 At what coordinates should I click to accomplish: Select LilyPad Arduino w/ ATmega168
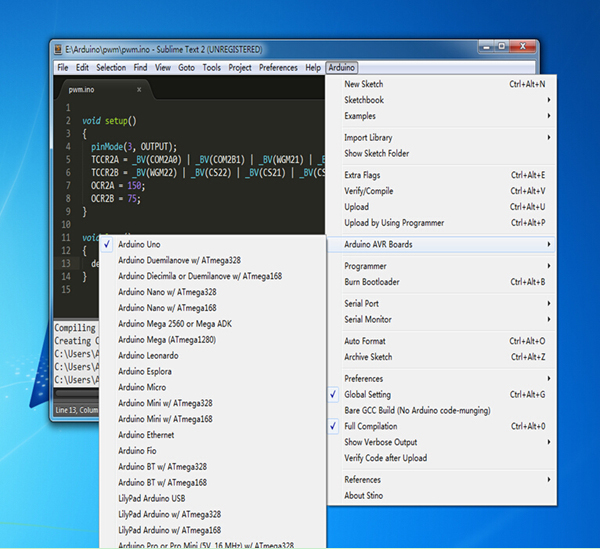[x=213, y=530]
